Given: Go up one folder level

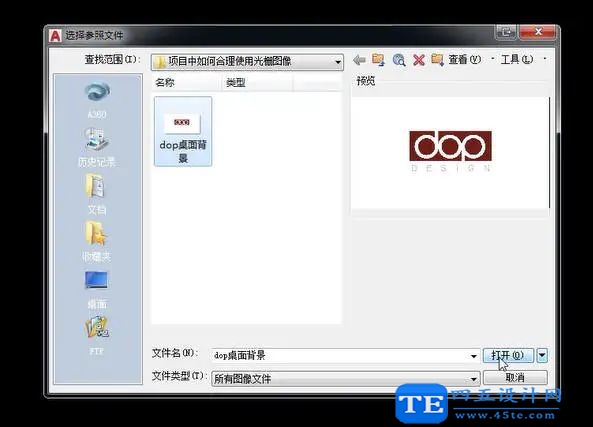Looking at the screenshot, I should (x=379, y=60).
